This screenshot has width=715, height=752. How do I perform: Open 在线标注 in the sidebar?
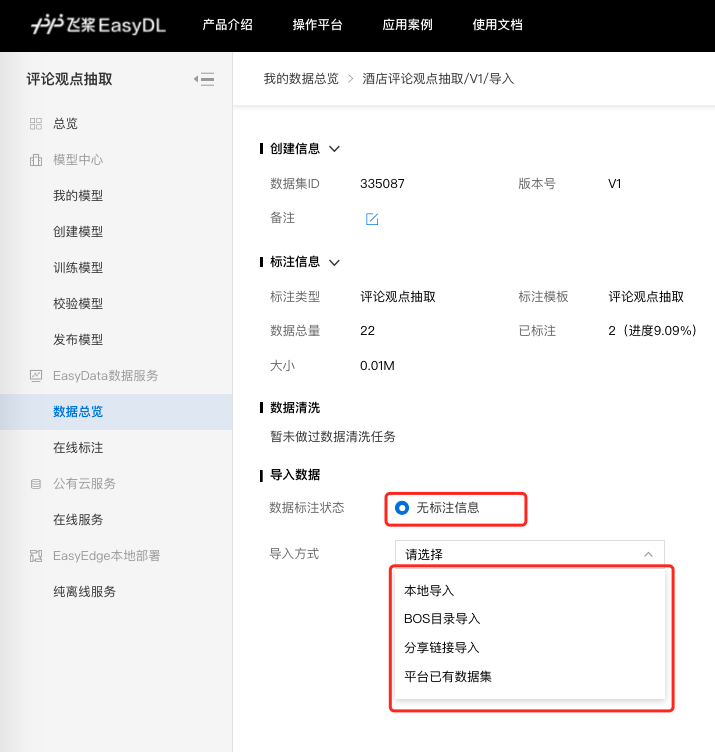pyautogui.click(x=78, y=447)
